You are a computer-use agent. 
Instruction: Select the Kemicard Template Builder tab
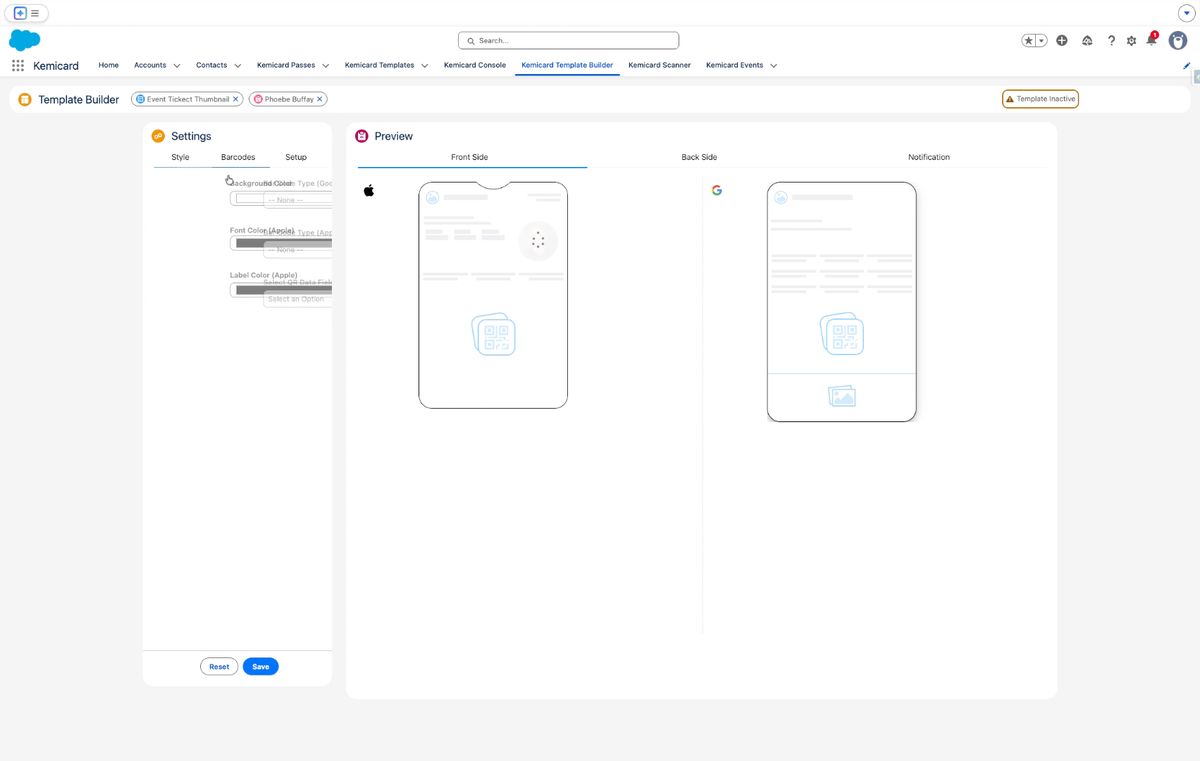(x=567, y=65)
